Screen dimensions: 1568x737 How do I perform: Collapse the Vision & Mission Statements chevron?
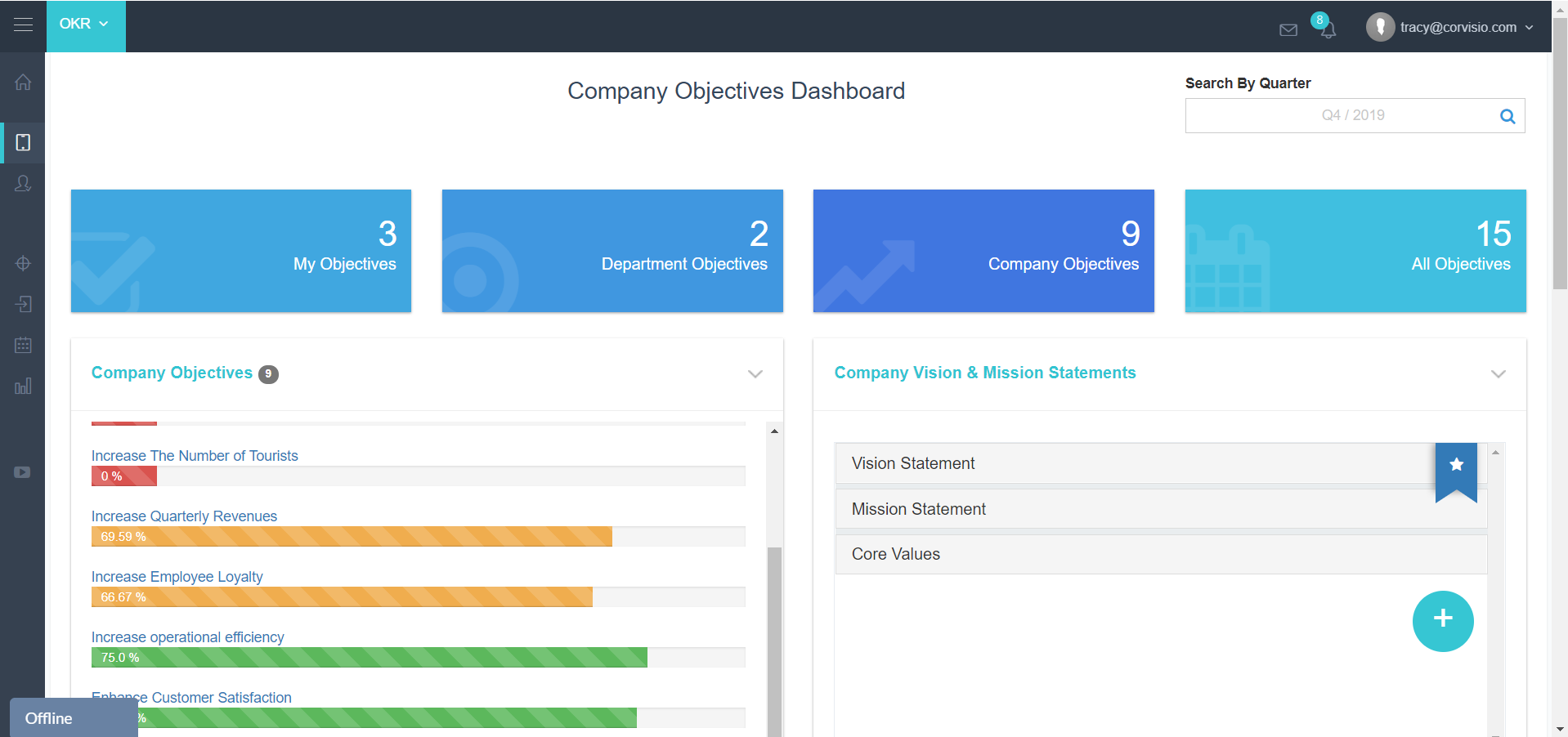point(1498,374)
